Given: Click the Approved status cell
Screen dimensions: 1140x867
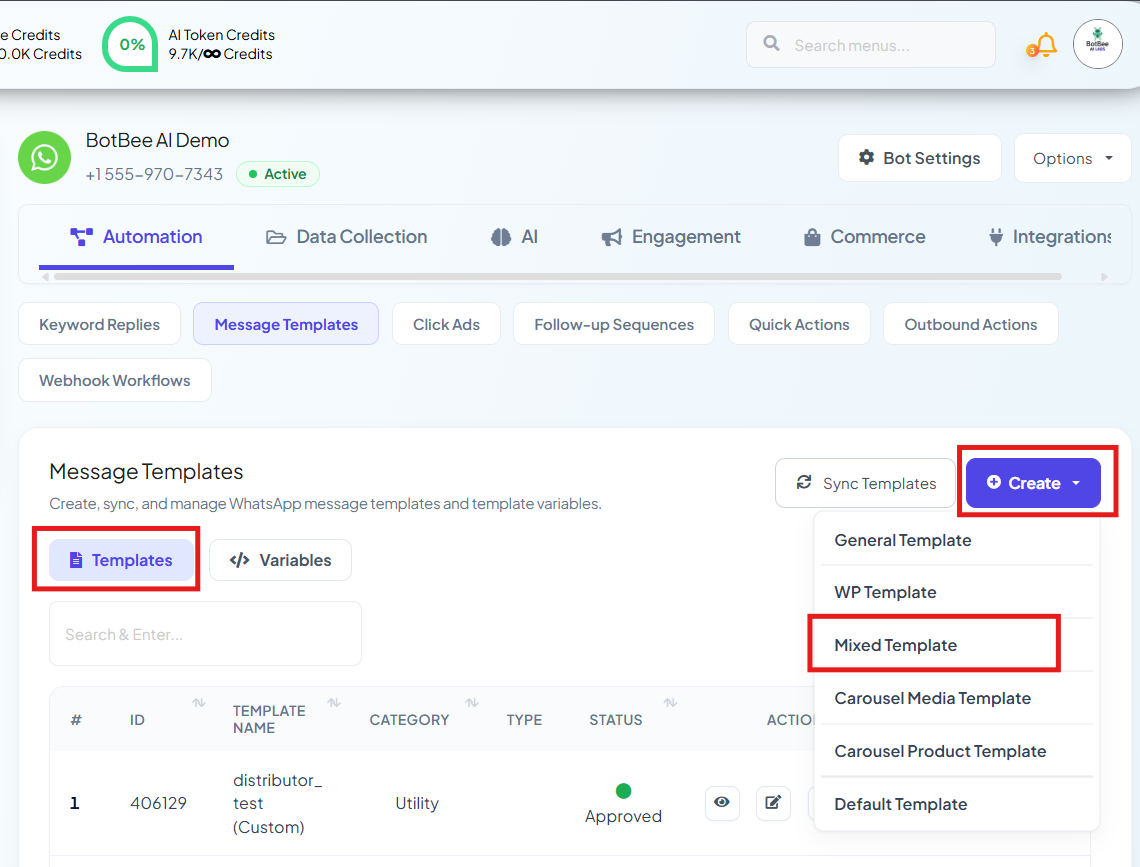Looking at the screenshot, I should [623, 804].
